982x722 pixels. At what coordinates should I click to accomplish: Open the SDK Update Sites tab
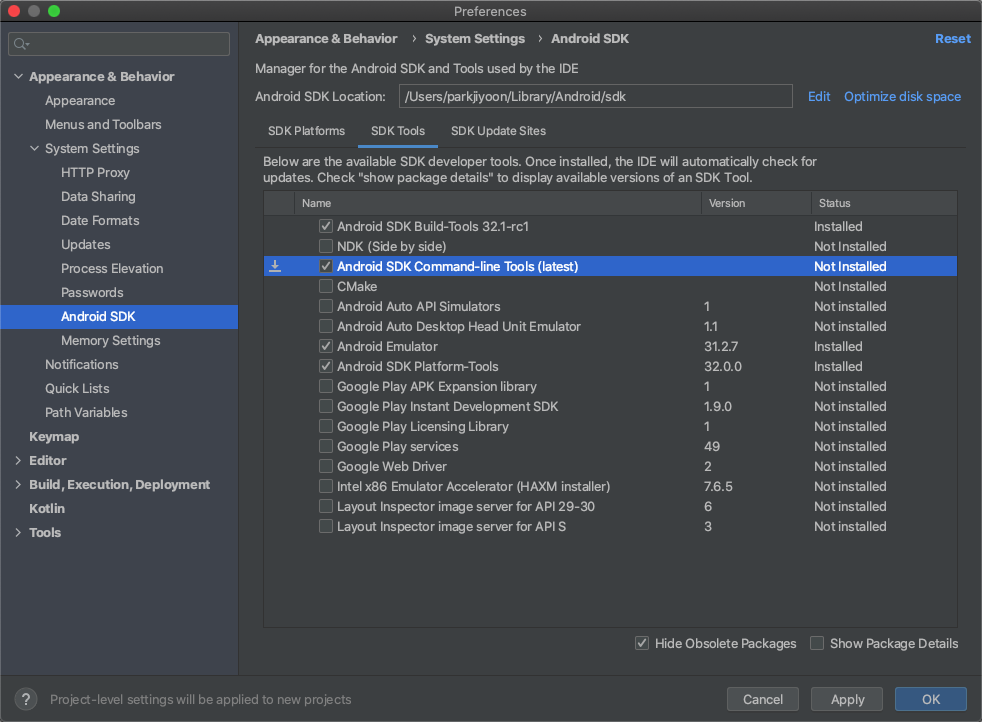(x=498, y=131)
